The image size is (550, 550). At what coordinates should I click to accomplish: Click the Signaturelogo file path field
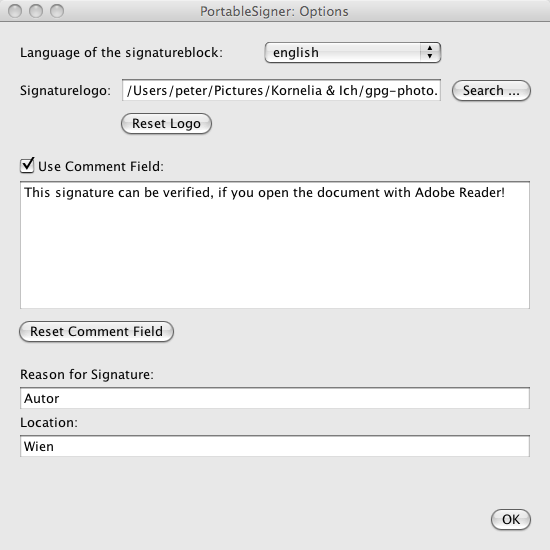coord(281,90)
